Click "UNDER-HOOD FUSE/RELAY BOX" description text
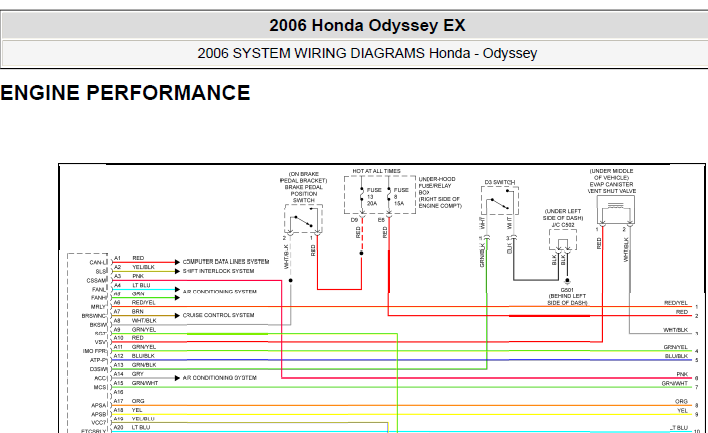The height and width of the screenshot is (433, 708). [440, 192]
